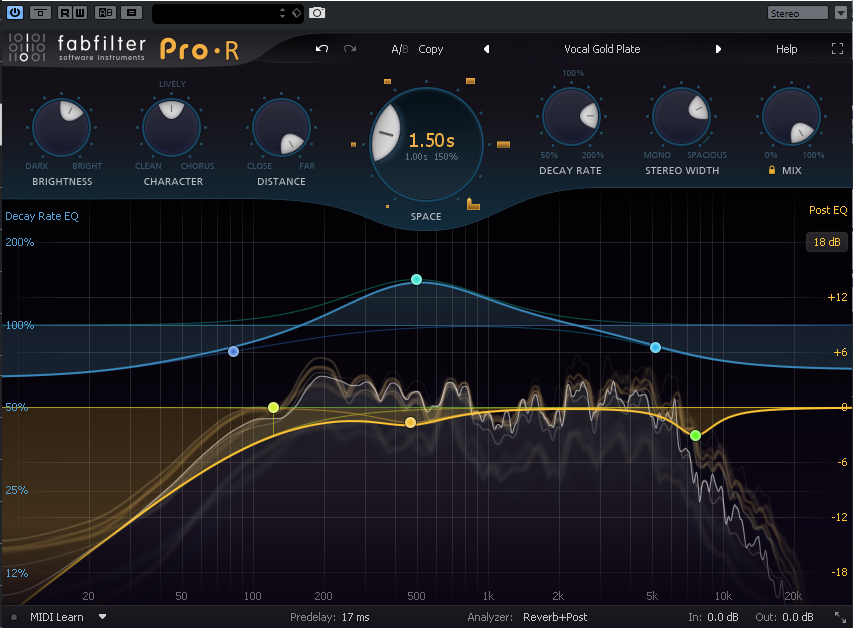Select the teal Decay Rate EQ peak band

416,279
